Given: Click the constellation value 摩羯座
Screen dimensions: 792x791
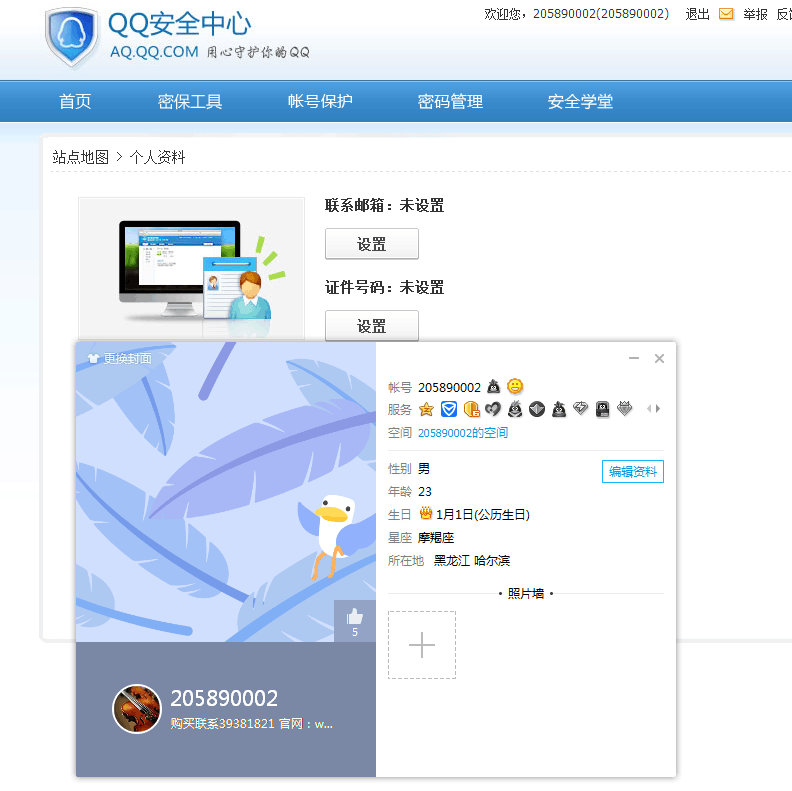Looking at the screenshot, I should (436, 537).
